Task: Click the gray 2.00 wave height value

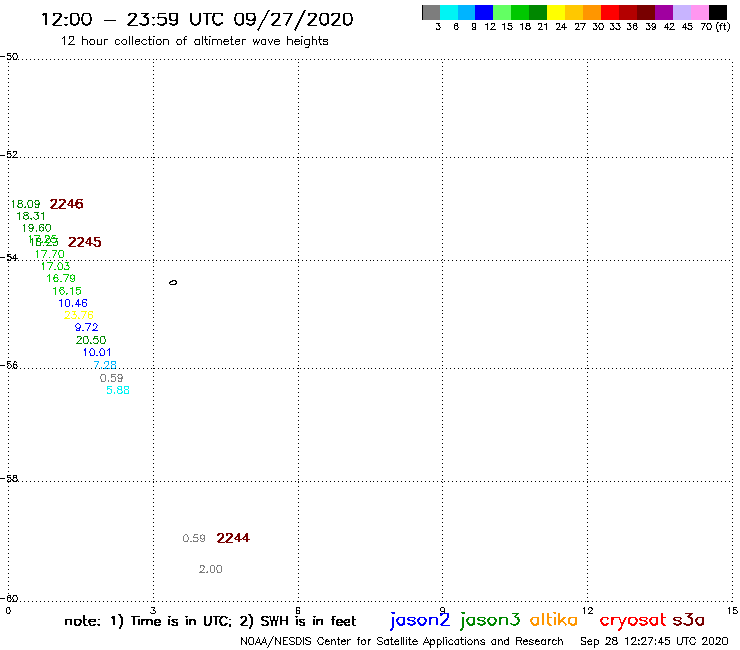Action: pyautogui.click(x=210, y=569)
